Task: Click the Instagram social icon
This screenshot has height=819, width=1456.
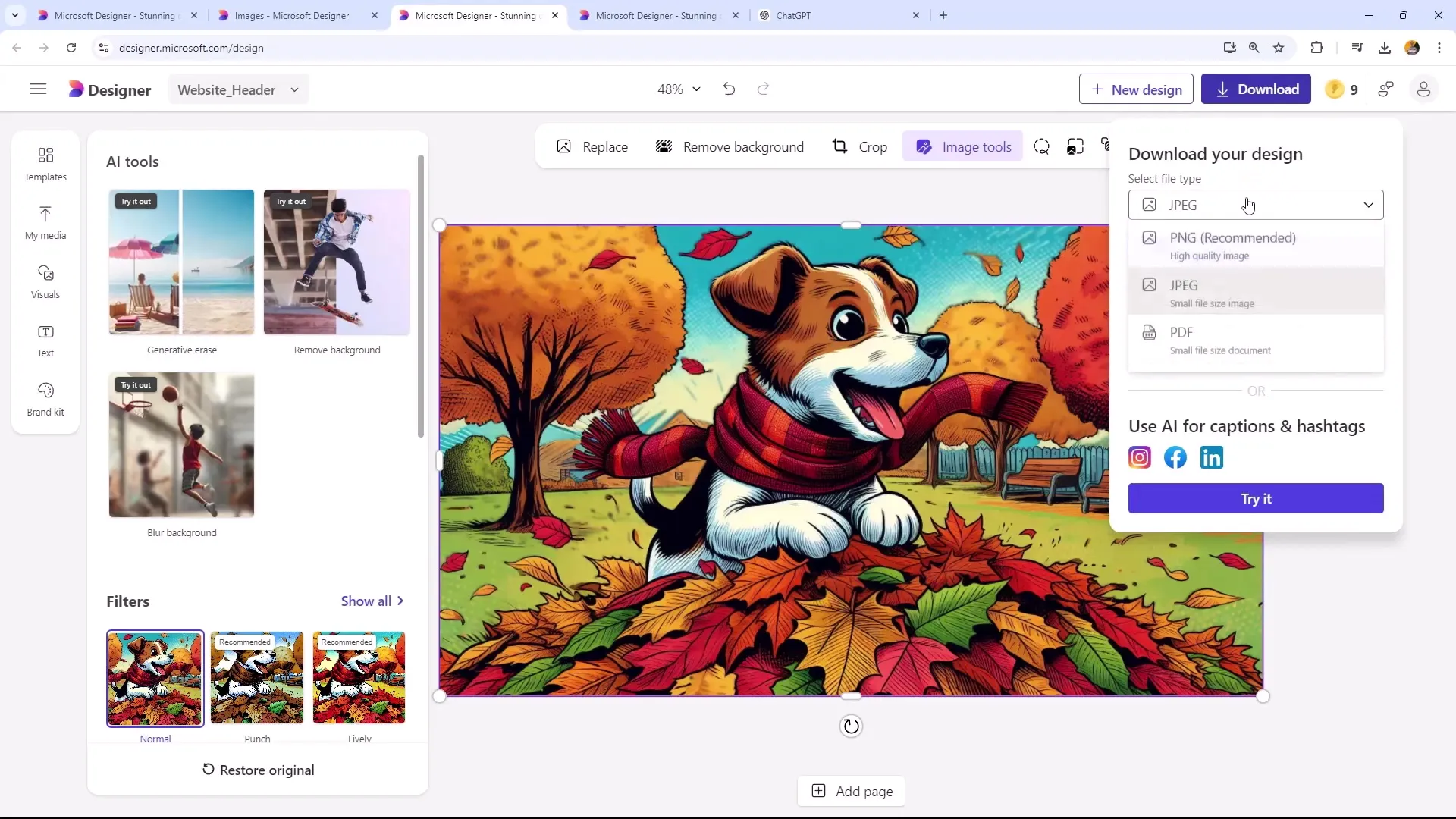Action: tap(1141, 458)
